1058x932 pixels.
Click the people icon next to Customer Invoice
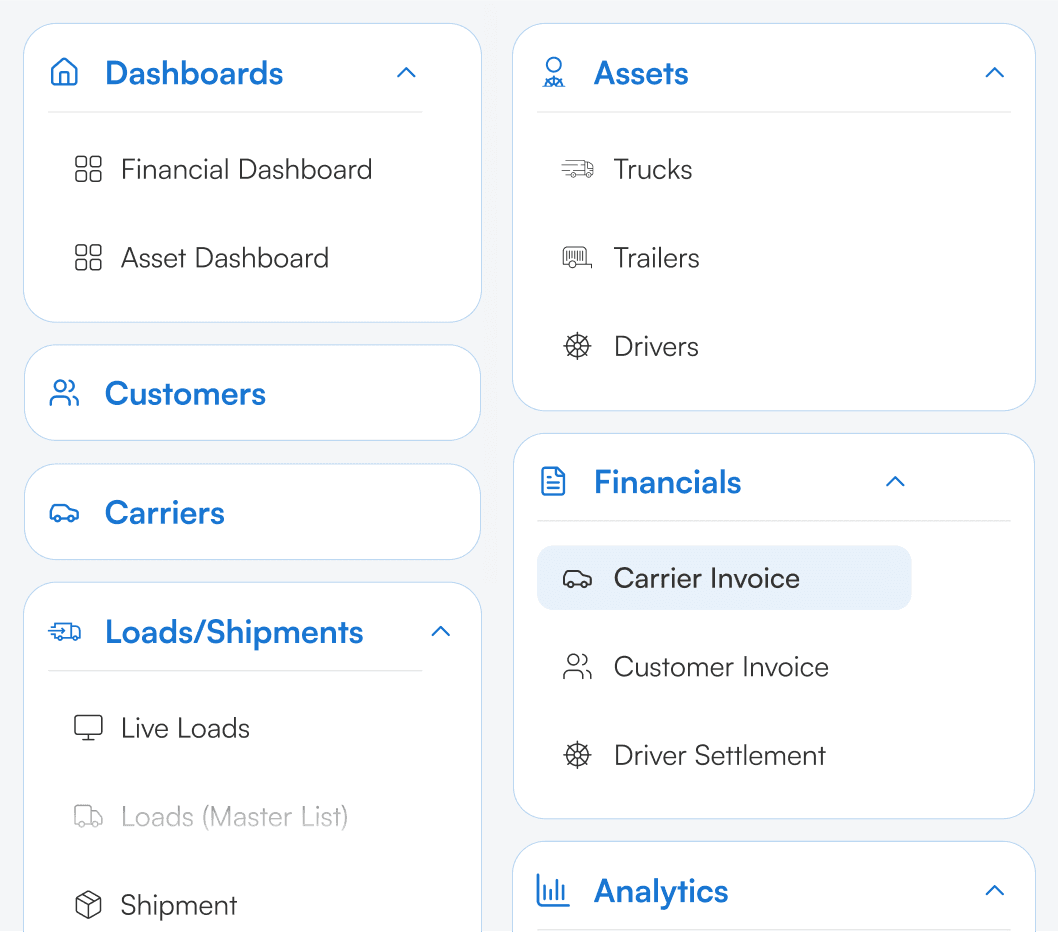(x=577, y=667)
